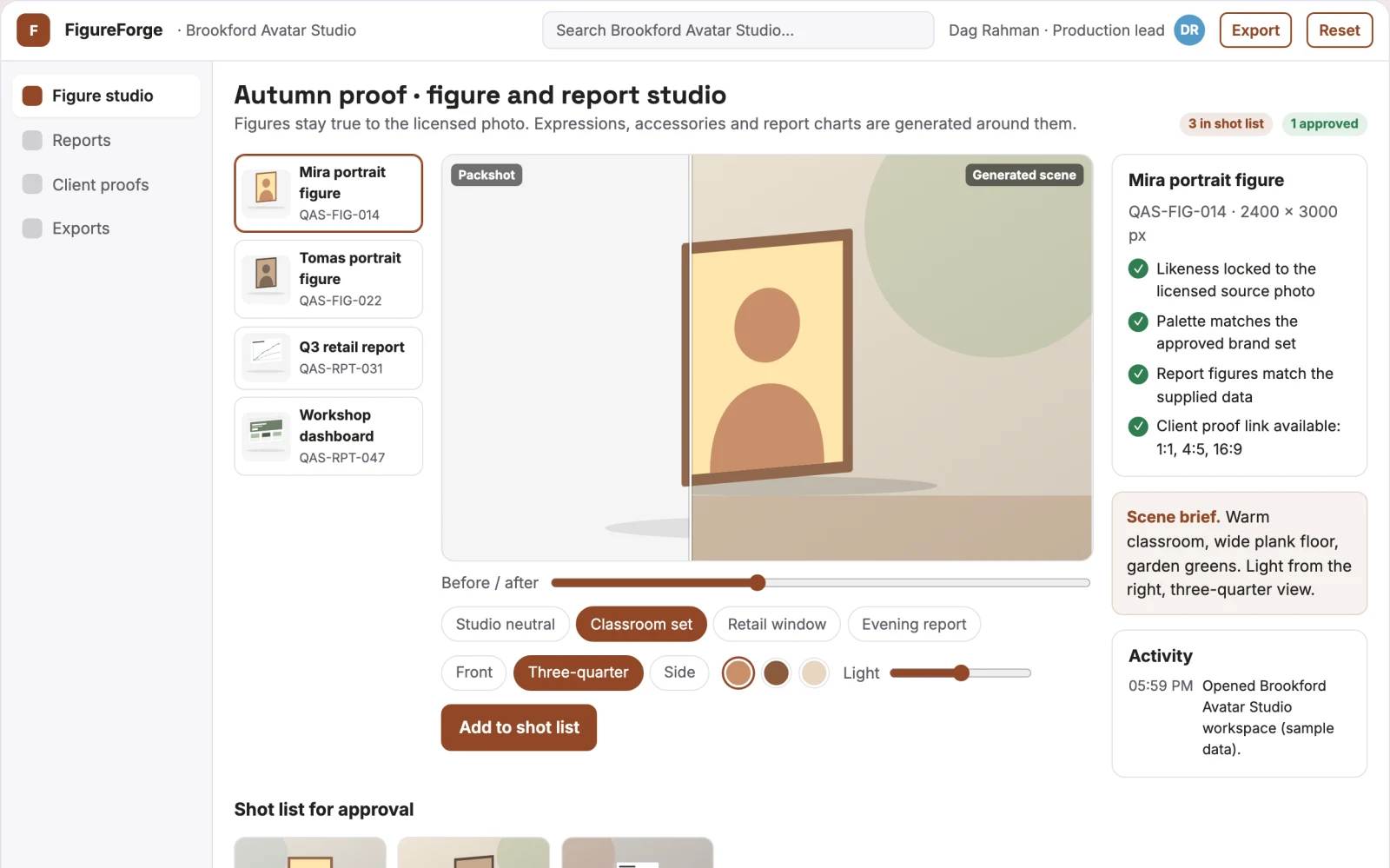
Task: Switch angle to Front
Action: [x=474, y=673]
